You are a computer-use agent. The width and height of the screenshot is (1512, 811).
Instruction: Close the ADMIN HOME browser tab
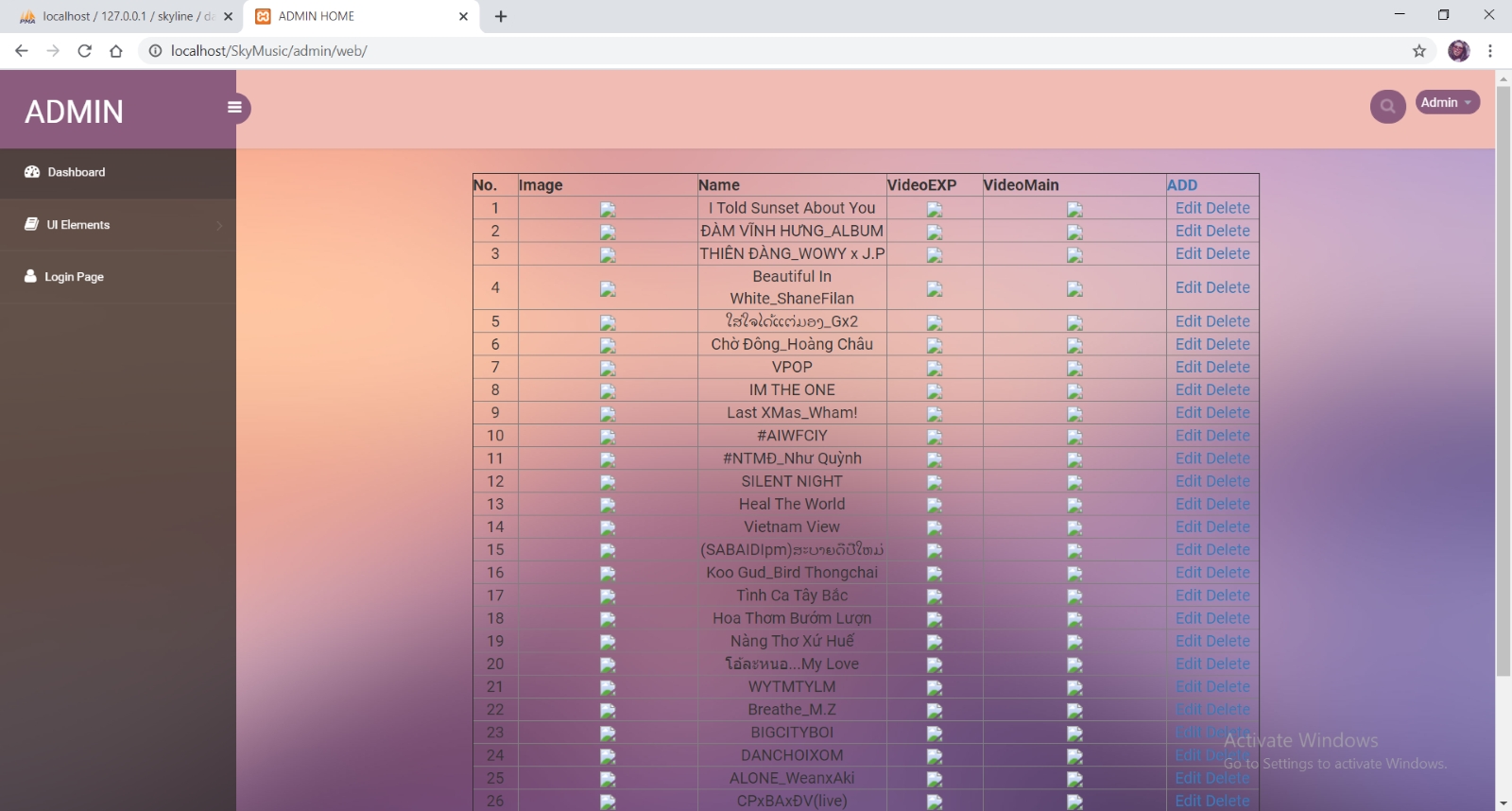click(x=463, y=16)
